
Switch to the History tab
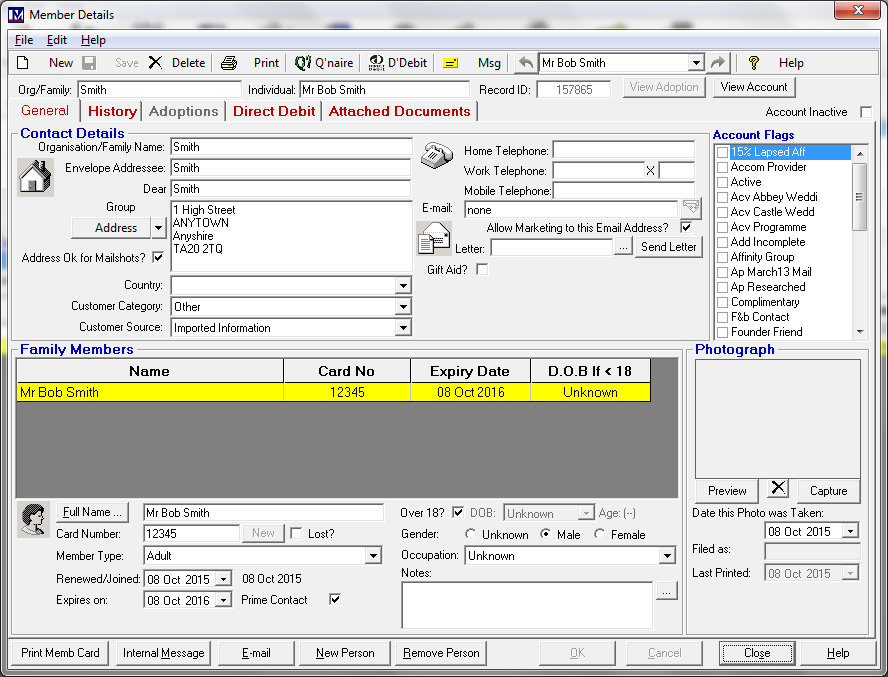click(112, 112)
